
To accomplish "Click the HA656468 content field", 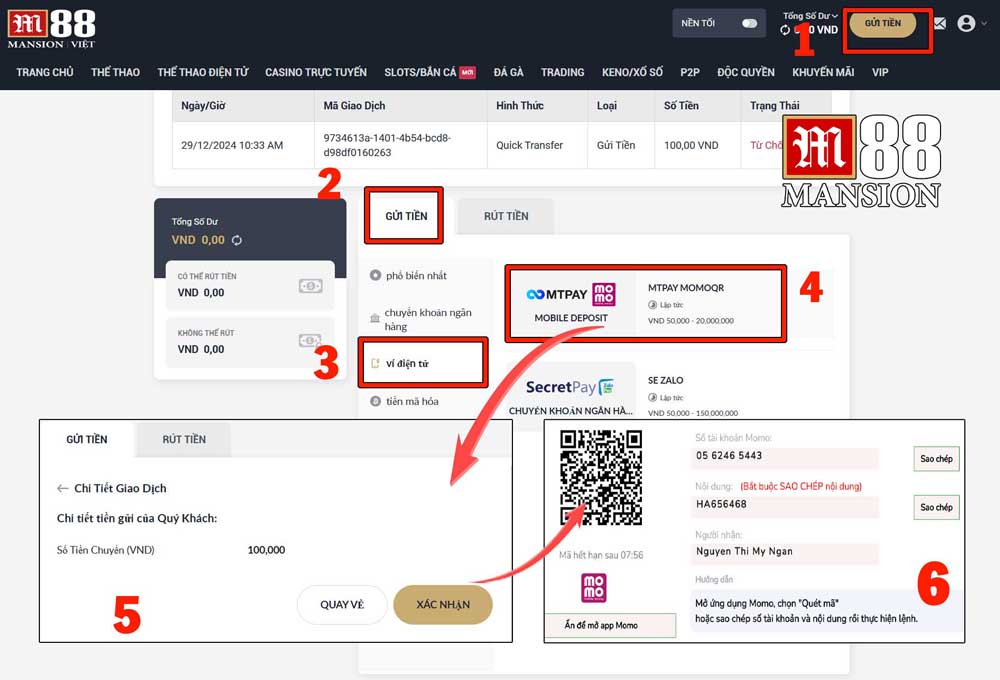I will (x=786, y=505).
